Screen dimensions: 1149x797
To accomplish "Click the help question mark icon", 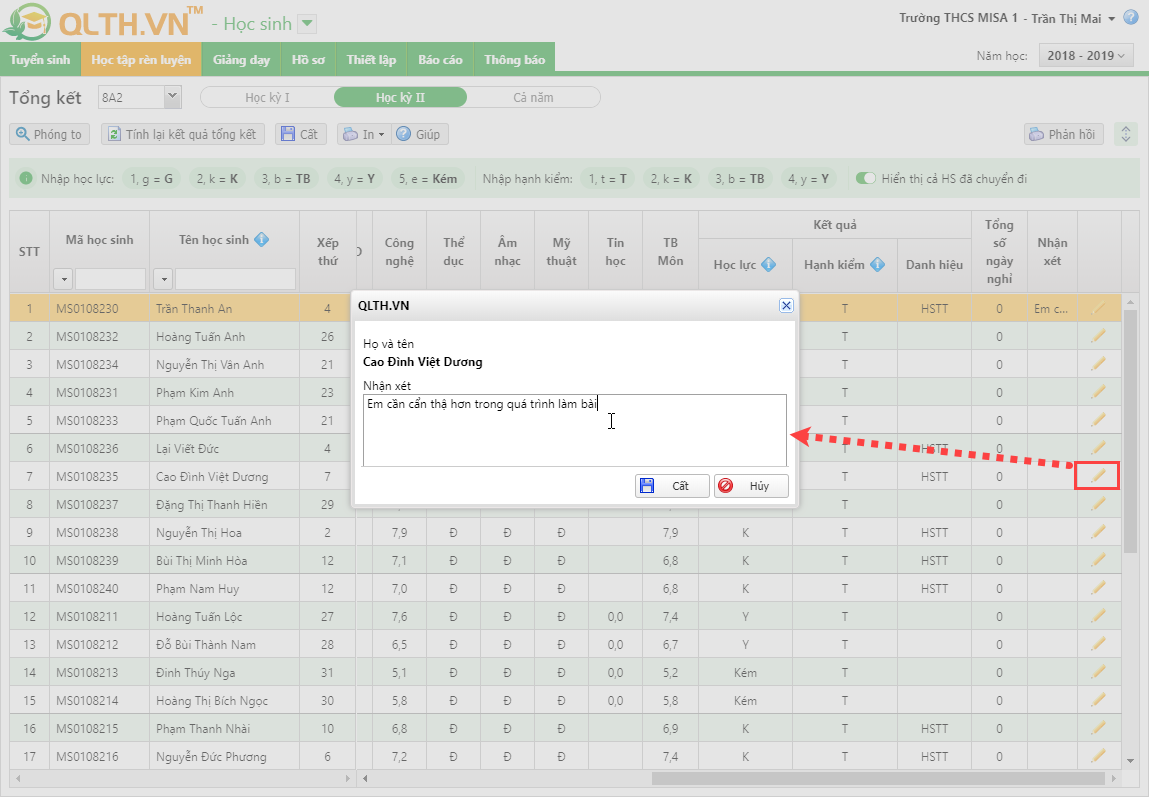I will pos(1131,18).
